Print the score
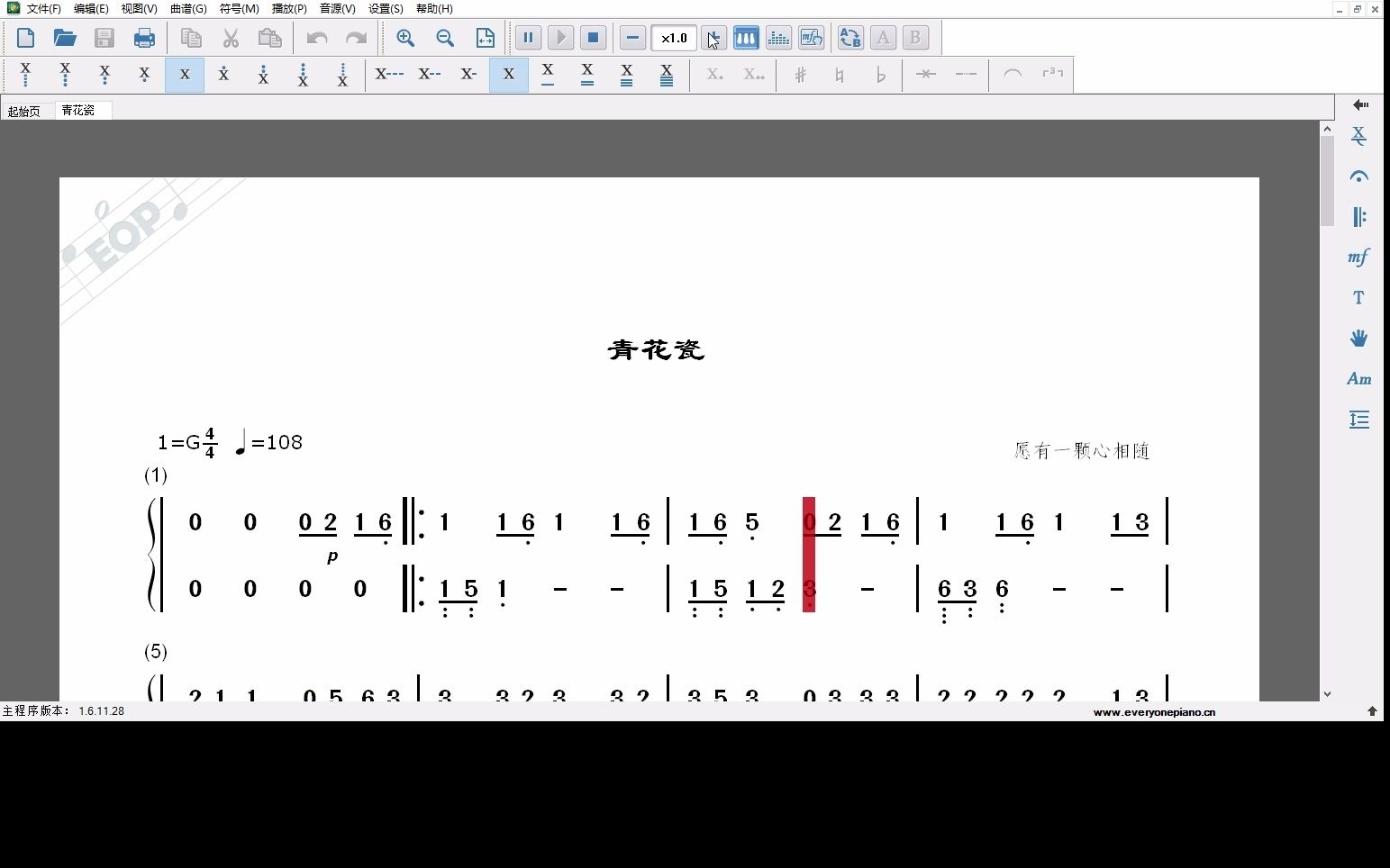The height and width of the screenshot is (868, 1390). click(144, 38)
